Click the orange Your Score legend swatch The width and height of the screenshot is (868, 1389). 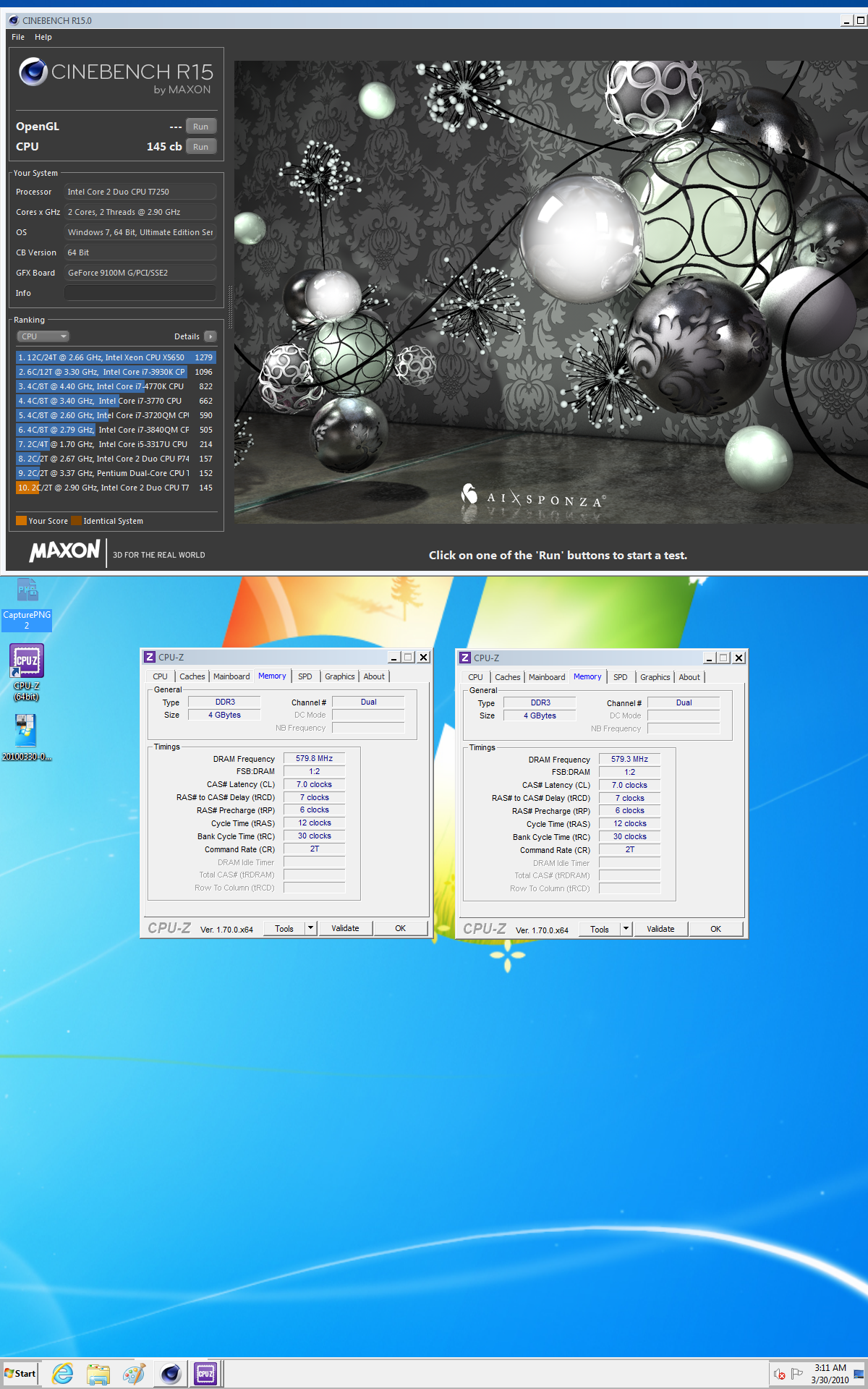tap(21, 521)
